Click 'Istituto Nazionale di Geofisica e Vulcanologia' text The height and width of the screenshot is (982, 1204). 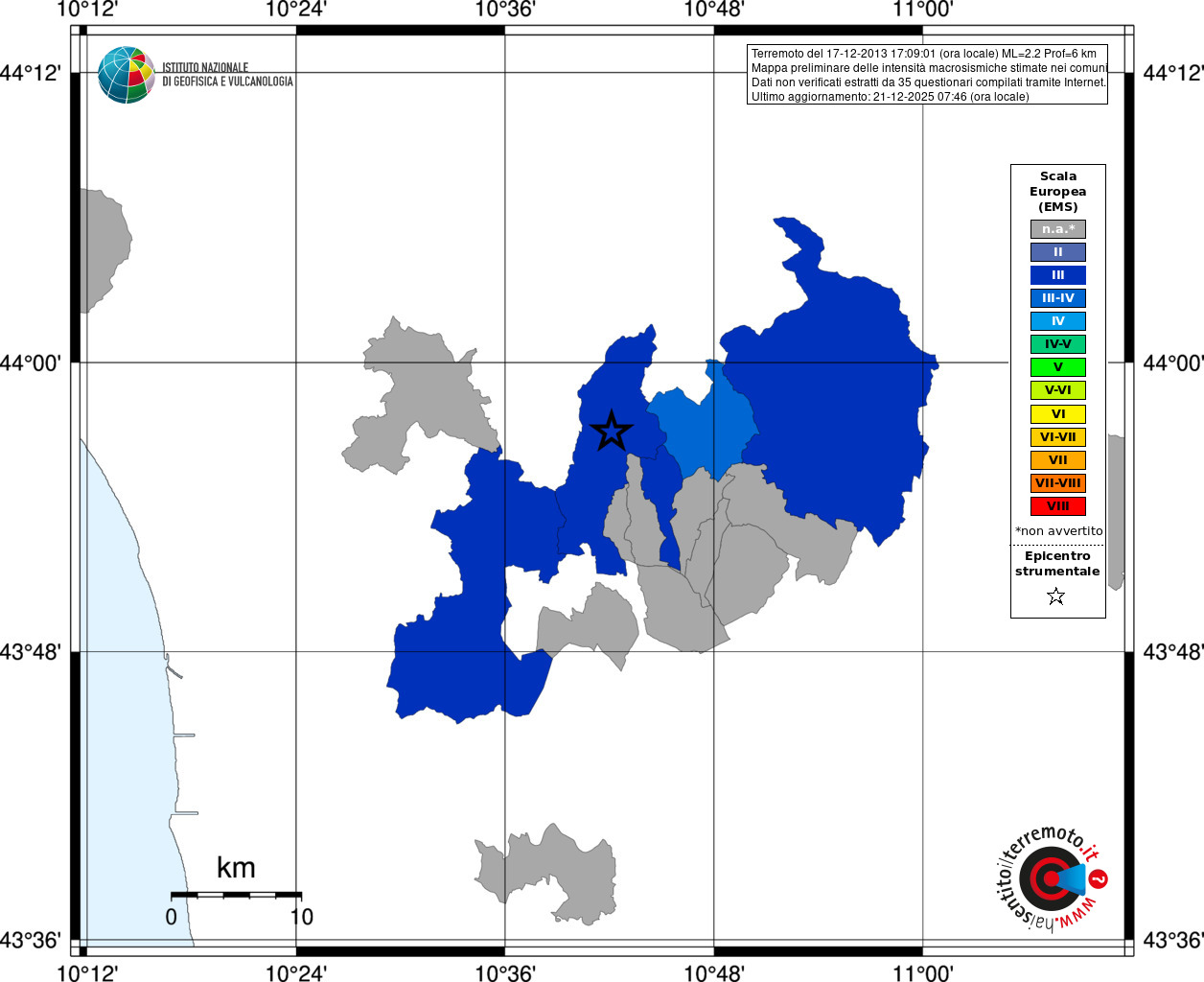click(227, 75)
